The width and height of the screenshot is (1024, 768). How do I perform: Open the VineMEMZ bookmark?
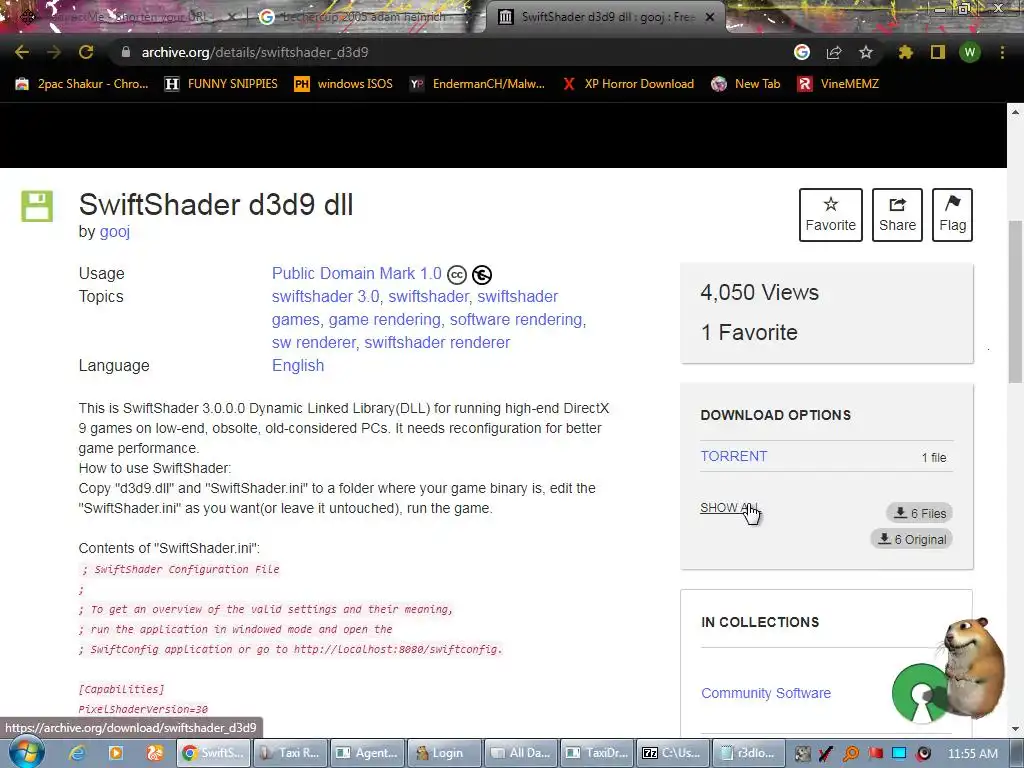[839, 84]
